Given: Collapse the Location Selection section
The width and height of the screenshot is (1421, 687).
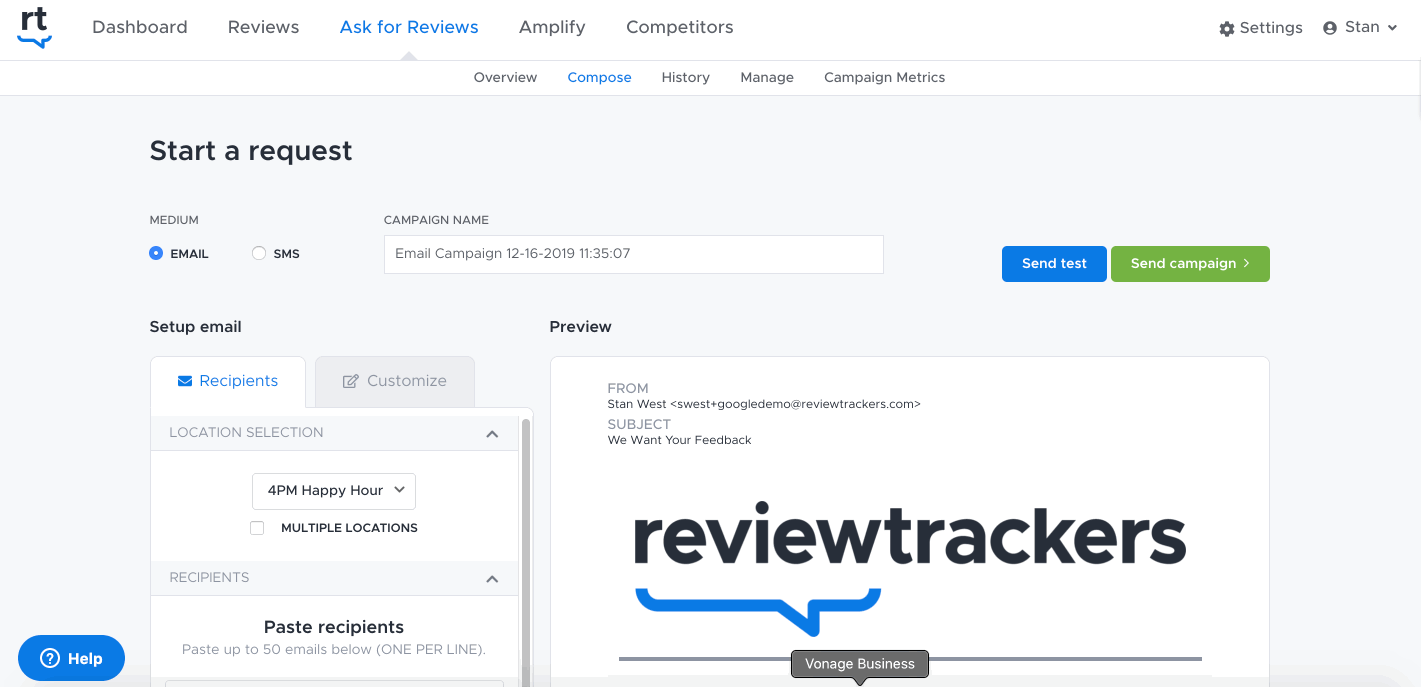Looking at the screenshot, I should click(492, 433).
